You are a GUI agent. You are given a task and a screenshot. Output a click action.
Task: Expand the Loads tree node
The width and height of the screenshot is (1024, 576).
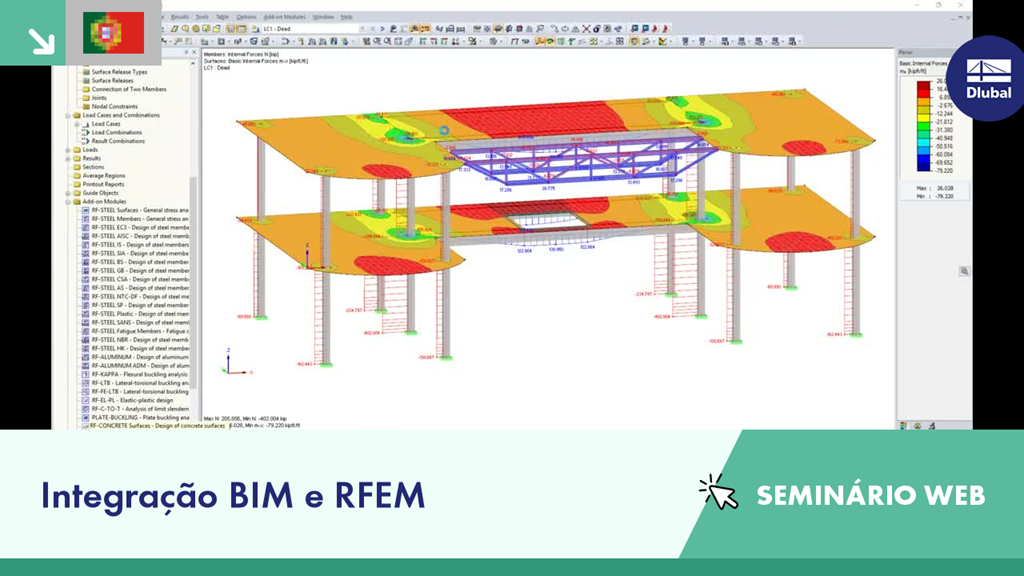click(68, 150)
